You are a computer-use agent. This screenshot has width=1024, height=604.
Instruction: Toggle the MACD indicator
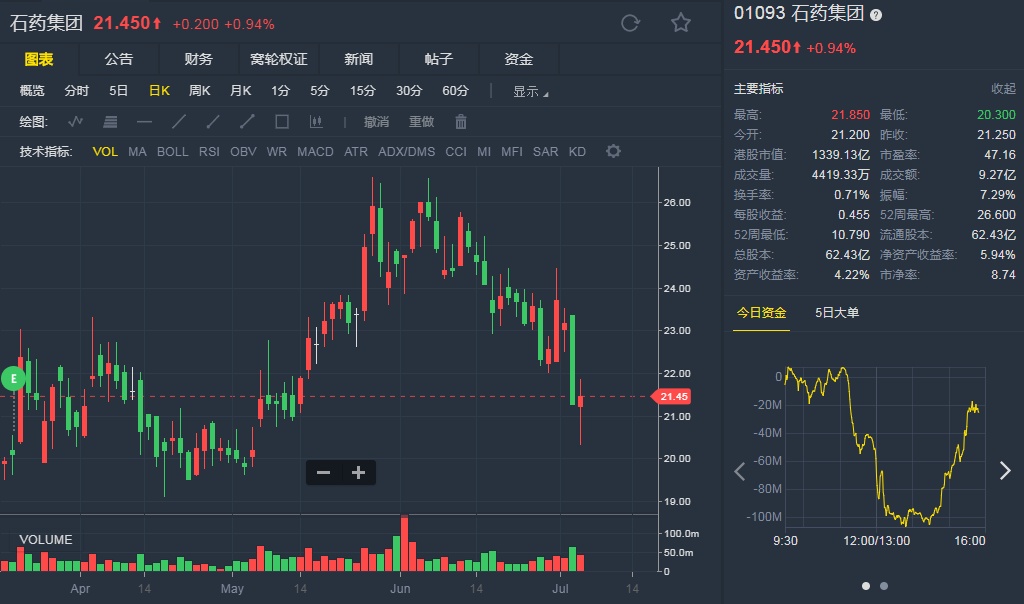tap(315, 152)
